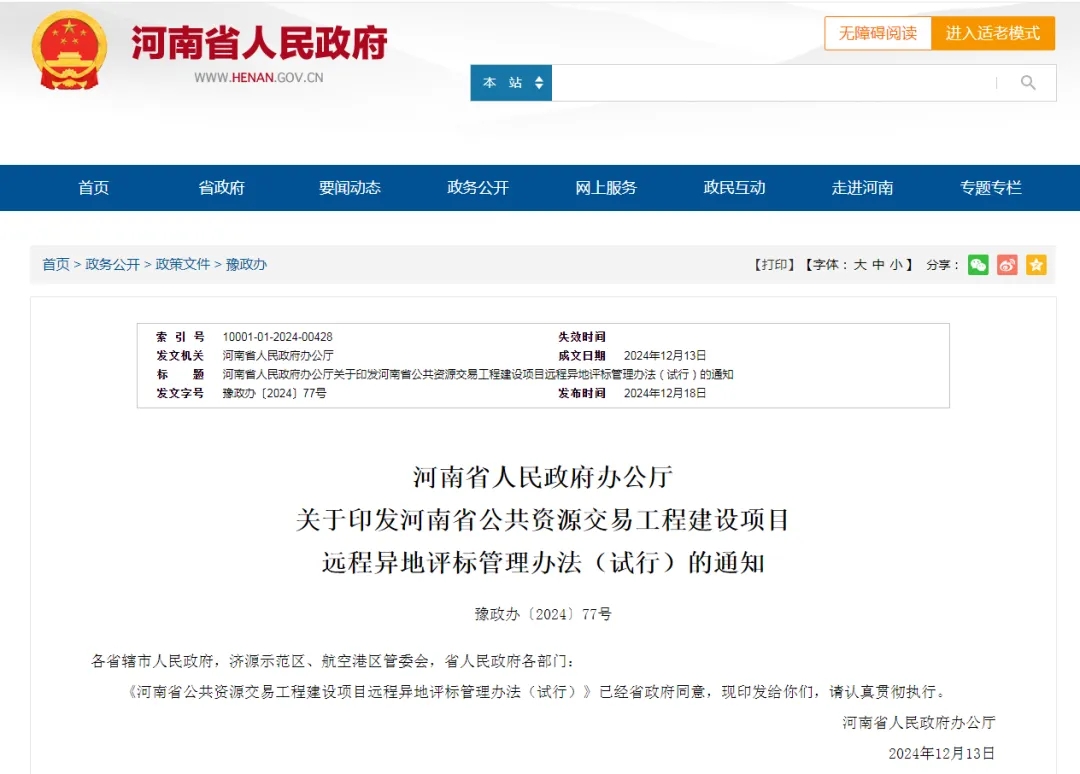This screenshot has height=774, width=1080.
Task: Print the page using 打印
Action: tap(774, 265)
